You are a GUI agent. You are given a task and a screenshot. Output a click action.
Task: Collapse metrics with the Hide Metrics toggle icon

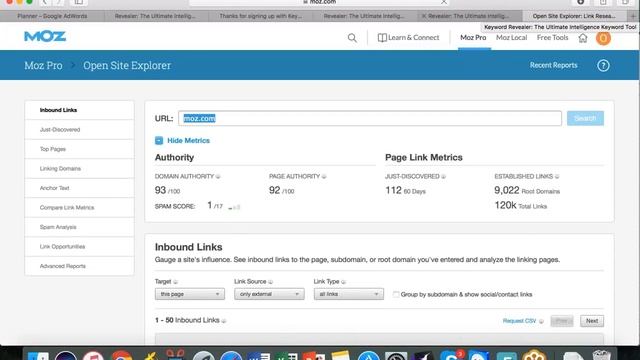[x=159, y=140]
